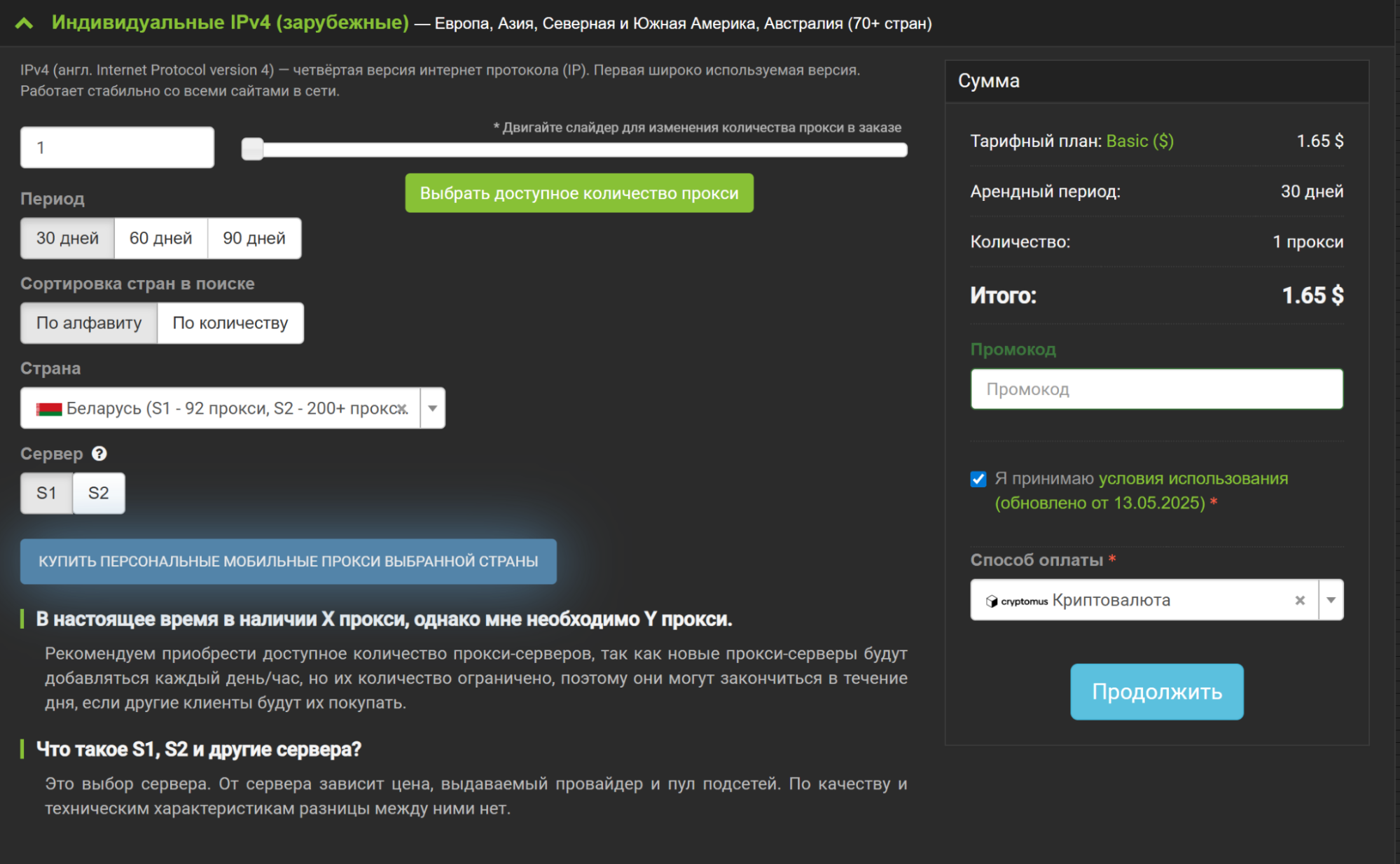
Task: Clear the Криптовалюта payment method selection
Action: click(x=1300, y=600)
